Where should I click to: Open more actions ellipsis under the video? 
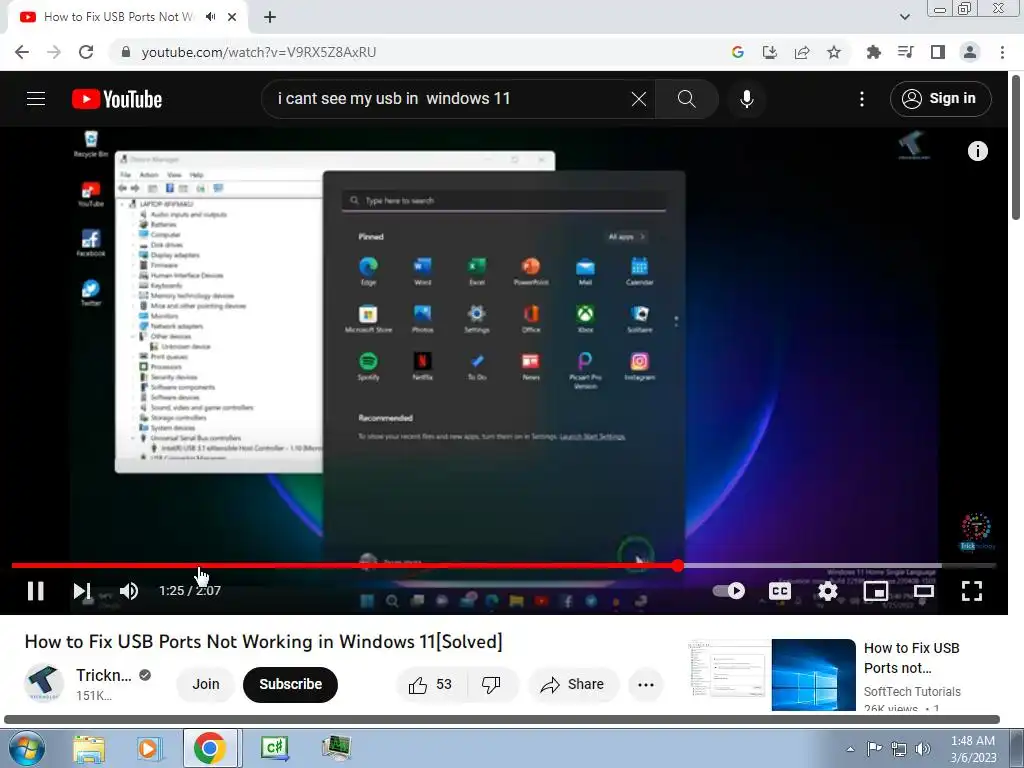coord(646,684)
